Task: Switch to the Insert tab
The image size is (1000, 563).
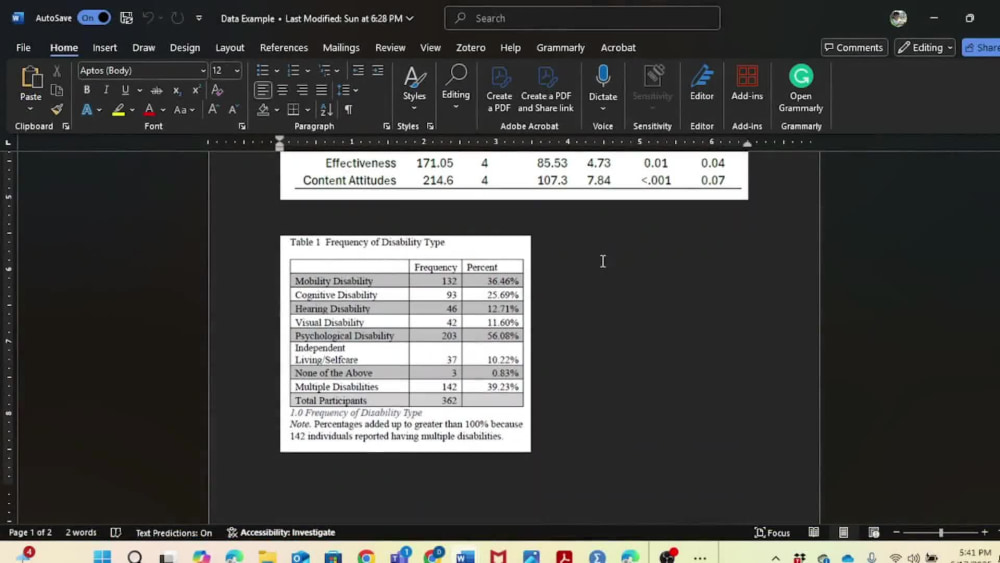Action: click(105, 47)
